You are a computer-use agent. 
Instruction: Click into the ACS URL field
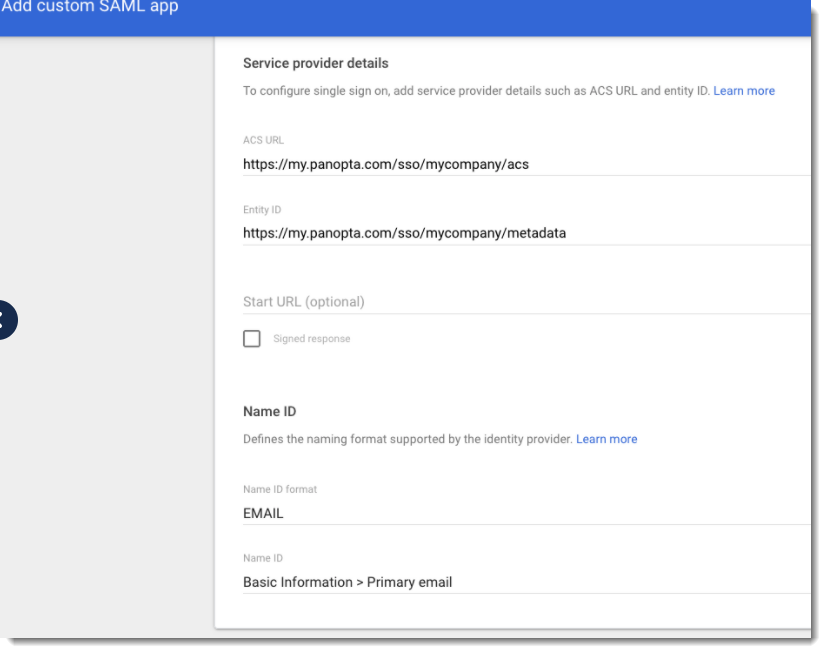525,164
